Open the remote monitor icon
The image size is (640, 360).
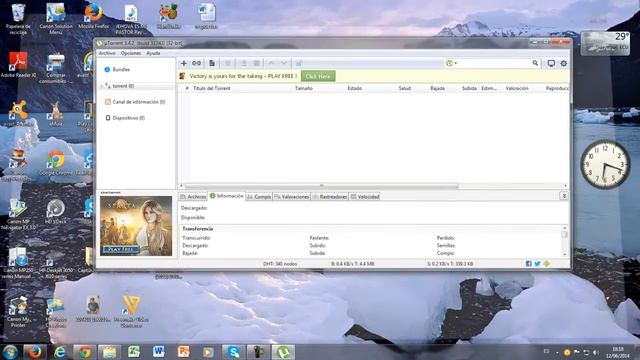point(551,63)
